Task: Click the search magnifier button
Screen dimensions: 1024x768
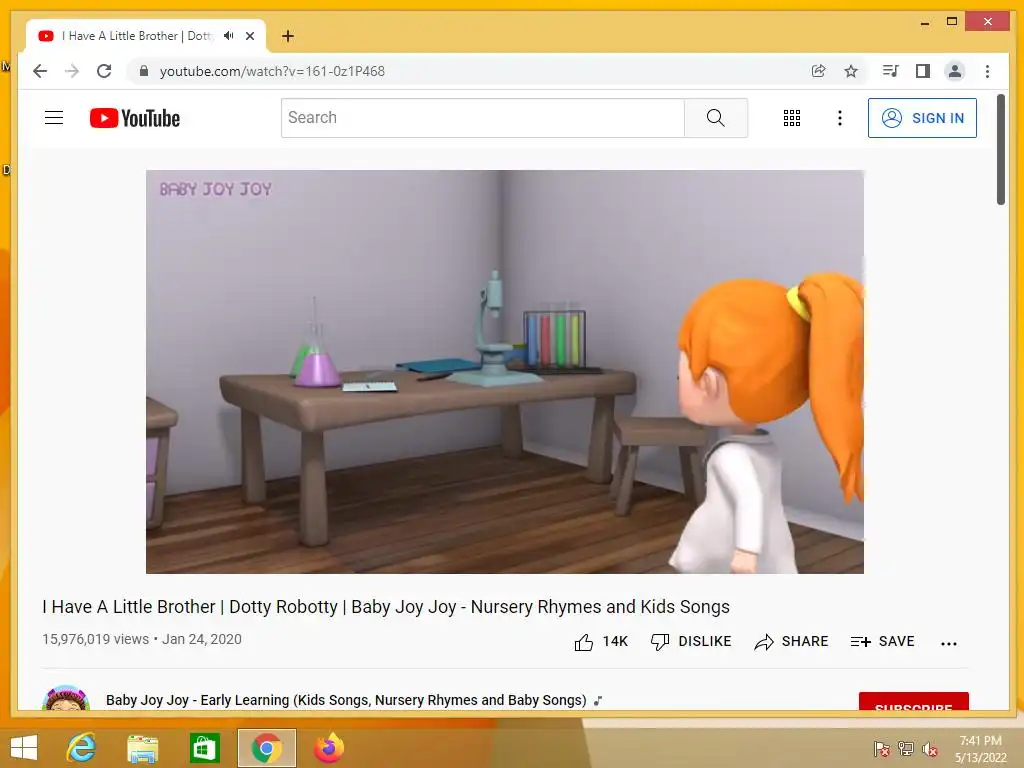Action: [716, 118]
